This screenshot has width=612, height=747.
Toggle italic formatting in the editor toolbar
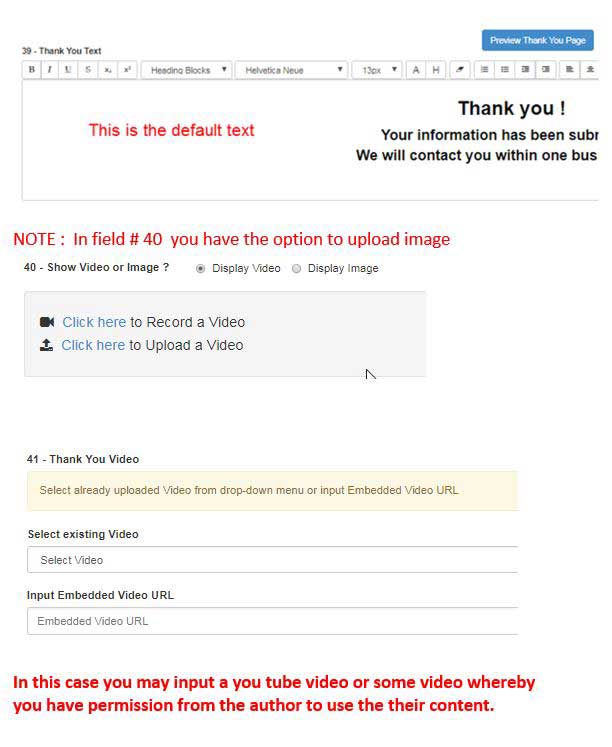point(49,70)
